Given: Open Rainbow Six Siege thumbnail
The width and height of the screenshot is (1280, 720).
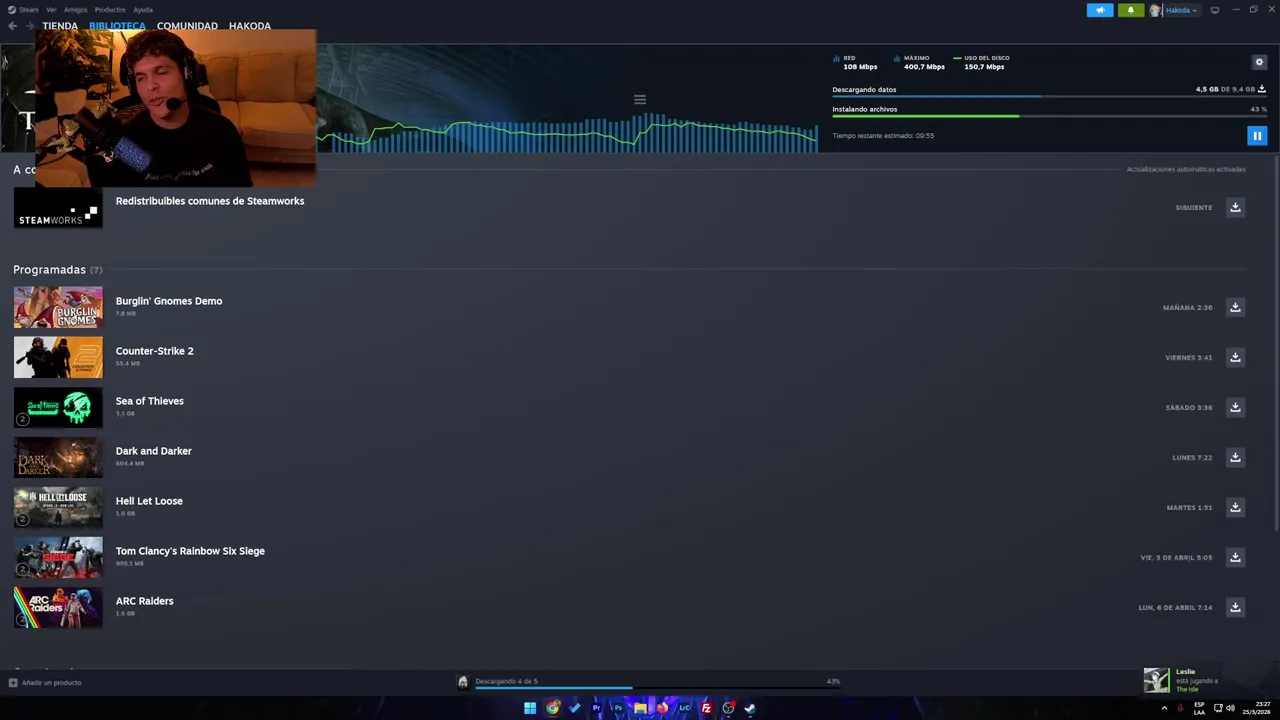Looking at the screenshot, I should point(58,557).
